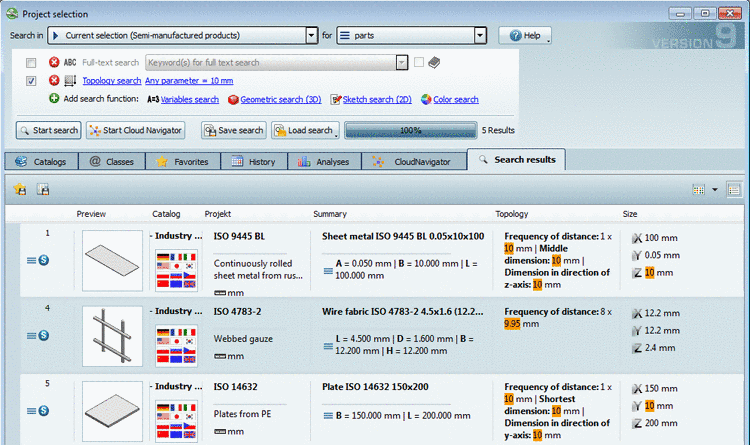Open the 'parts' dropdown arrow
750x445 pixels.
(480, 35)
